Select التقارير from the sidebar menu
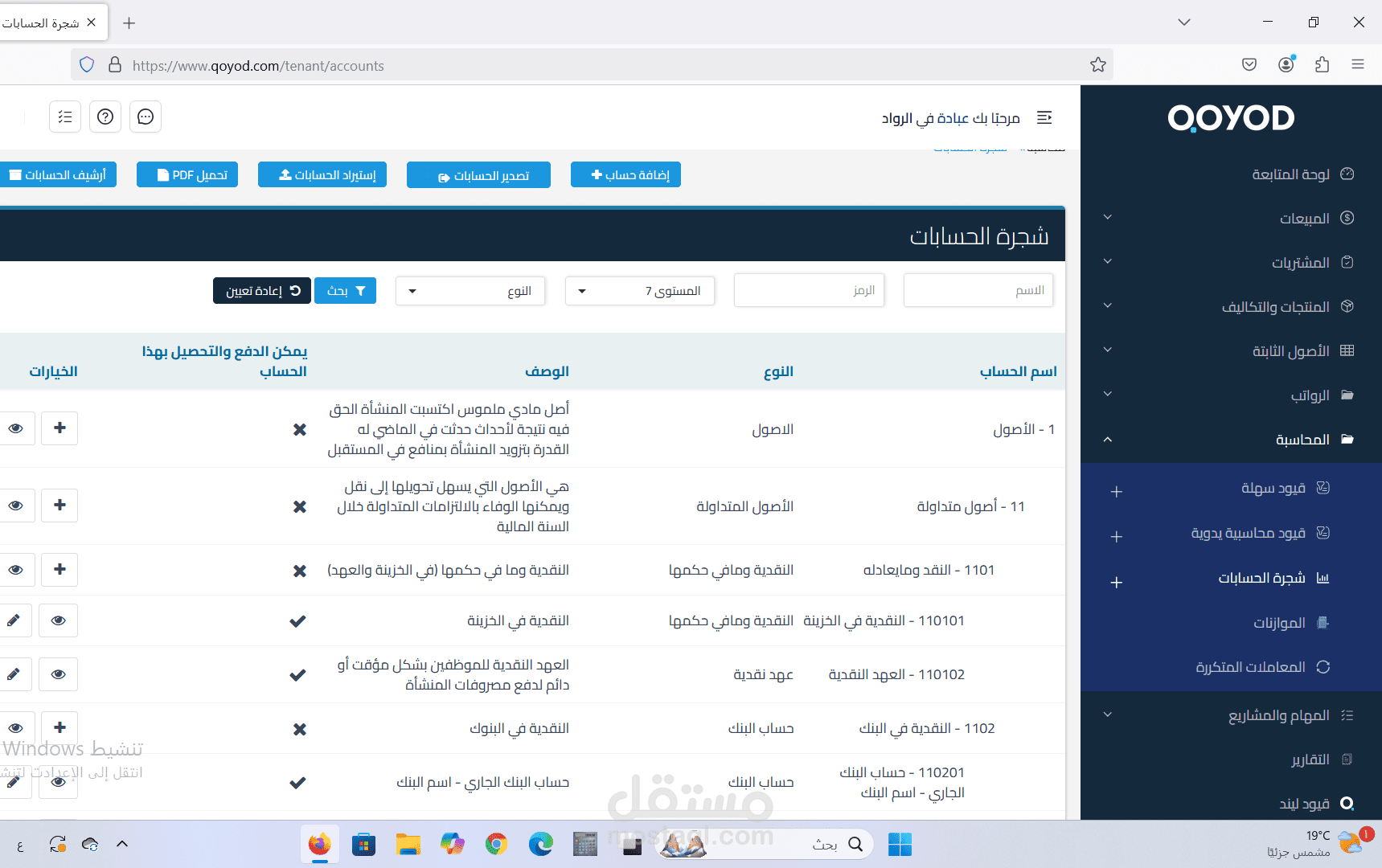Screen dimensions: 1382x868 [x=1309, y=759]
